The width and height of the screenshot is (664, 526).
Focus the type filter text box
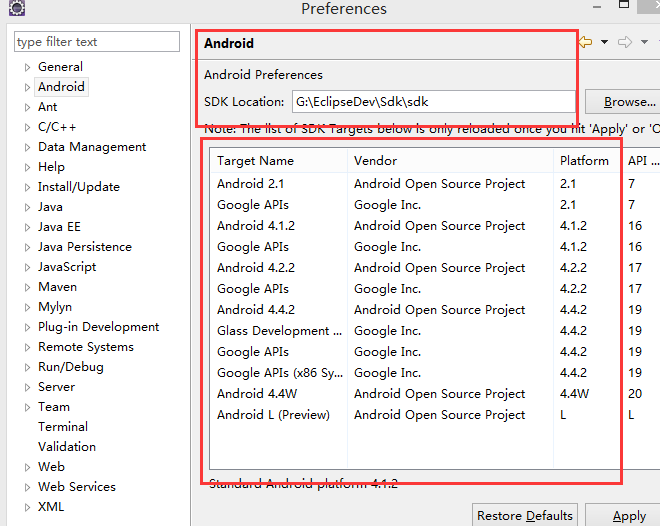pyautogui.click(x=83, y=42)
